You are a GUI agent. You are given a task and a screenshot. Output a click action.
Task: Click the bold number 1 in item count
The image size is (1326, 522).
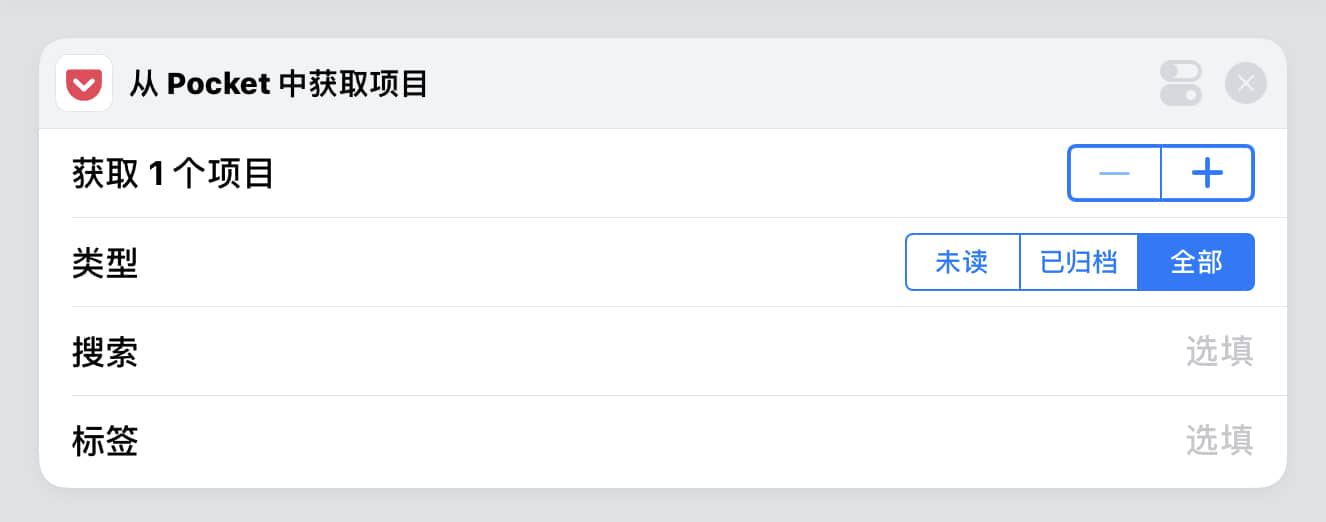click(156, 174)
